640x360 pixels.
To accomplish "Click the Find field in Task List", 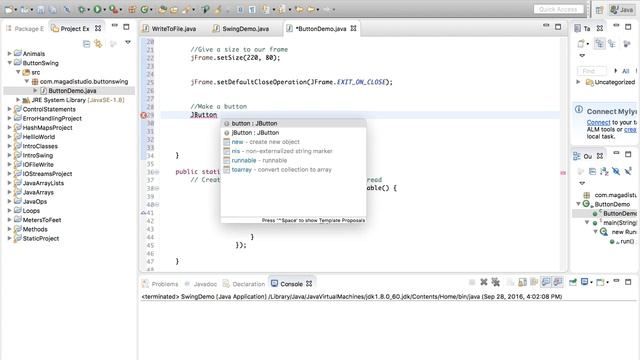I will click(x=591, y=71).
